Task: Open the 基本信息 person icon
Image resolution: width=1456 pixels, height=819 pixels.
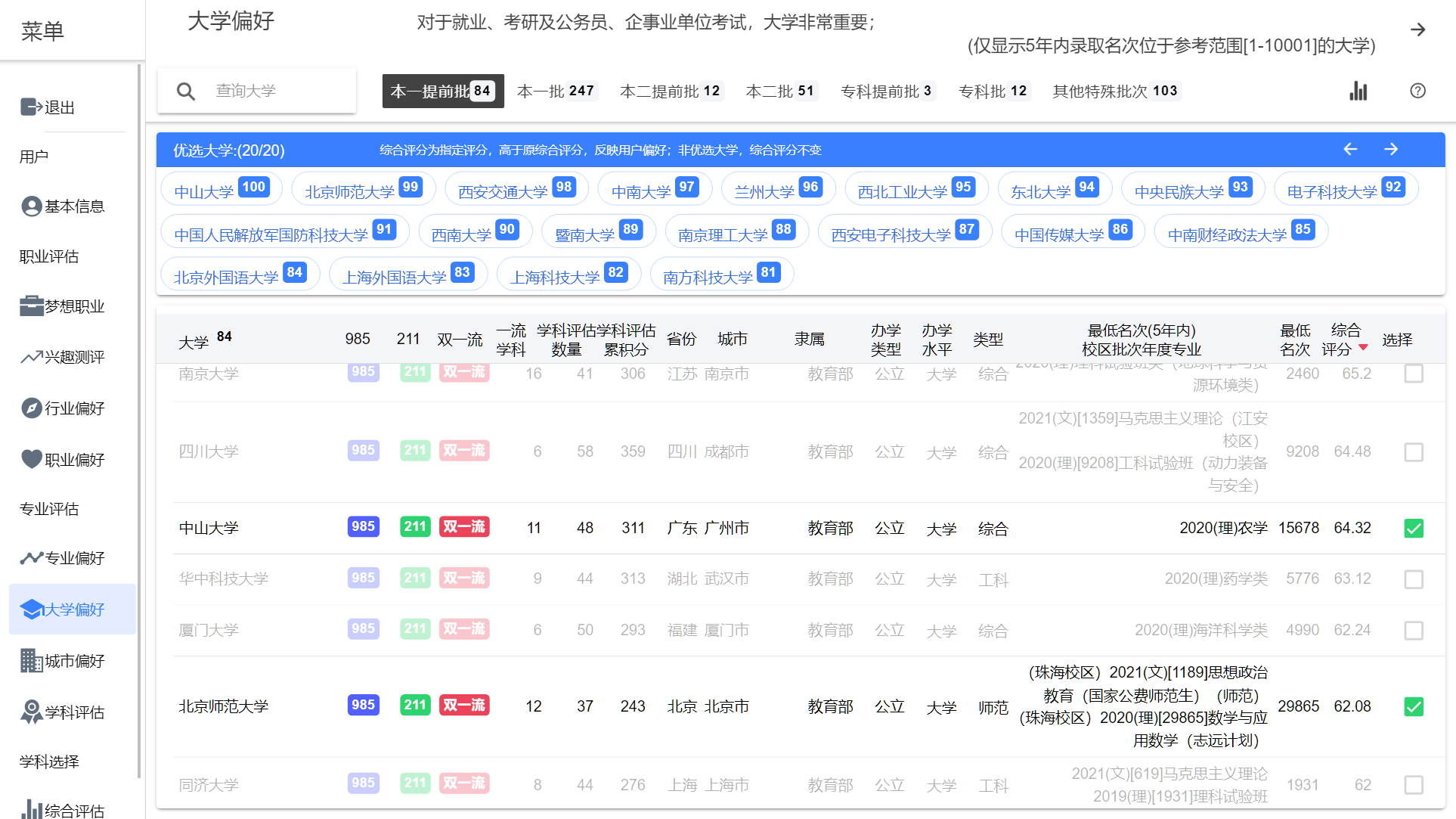Action: click(x=32, y=206)
